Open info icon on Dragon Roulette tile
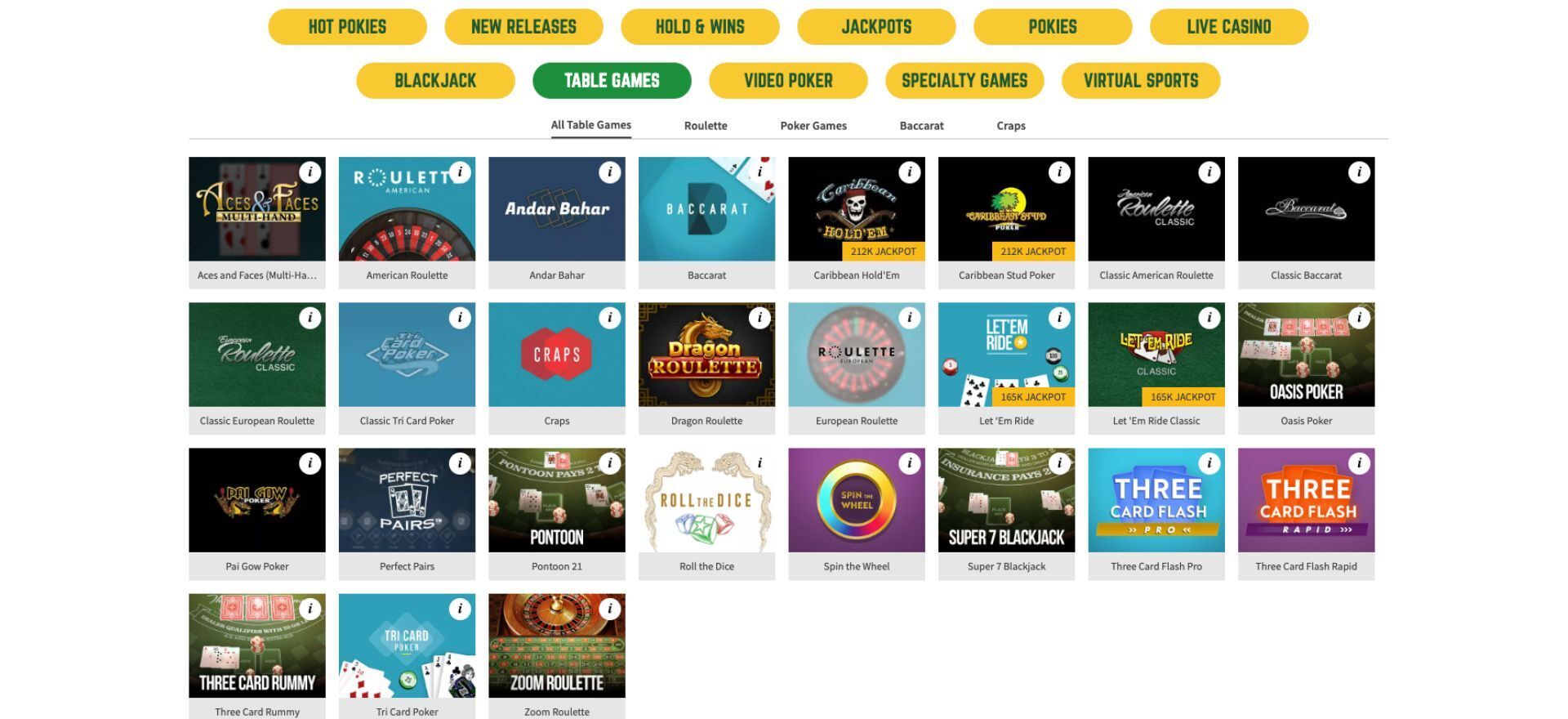1568x719 pixels. point(759,318)
